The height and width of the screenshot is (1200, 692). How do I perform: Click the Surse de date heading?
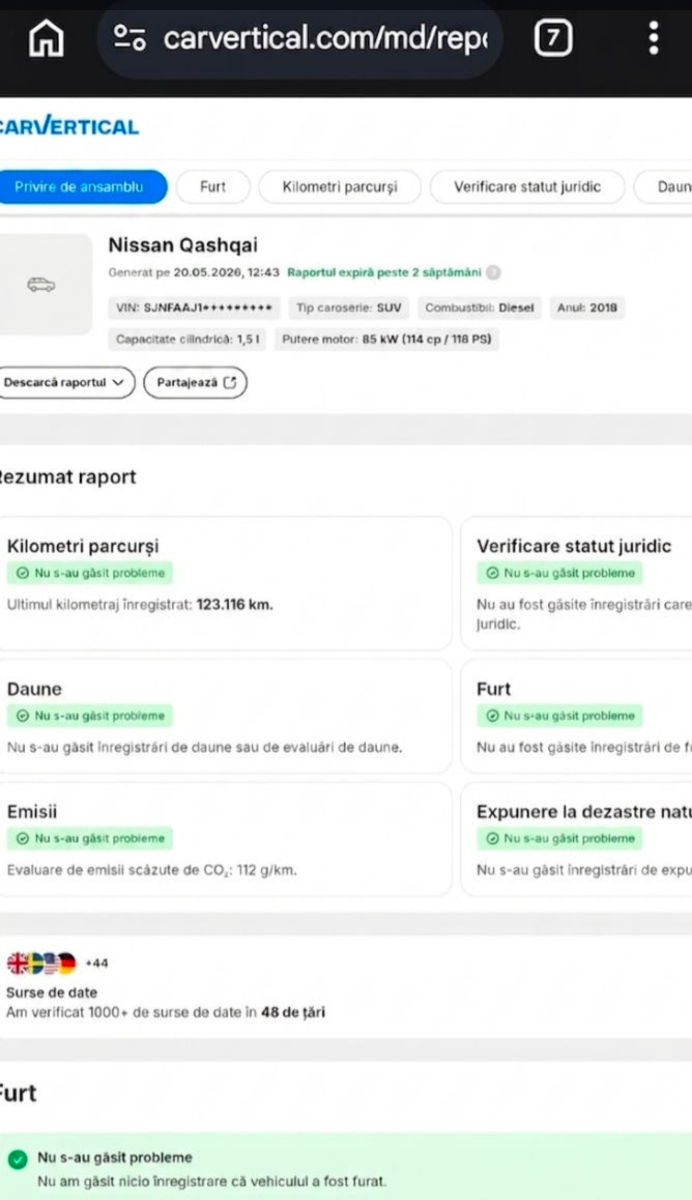(x=52, y=993)
